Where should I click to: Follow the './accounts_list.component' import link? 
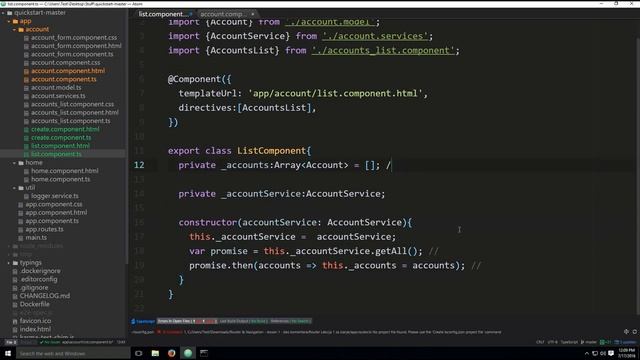click(383, 51)
